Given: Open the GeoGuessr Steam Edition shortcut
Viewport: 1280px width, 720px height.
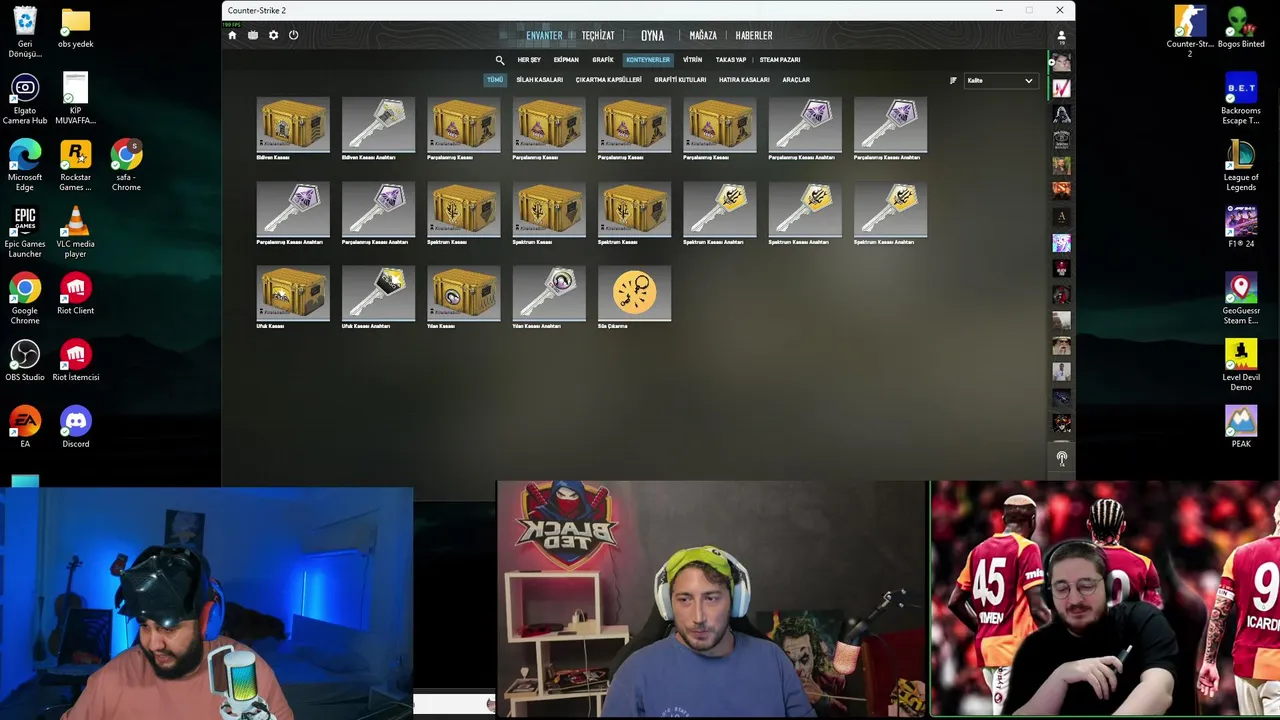Looking at the screenshot, I should pyautogui.click(x=1241, y=300).
